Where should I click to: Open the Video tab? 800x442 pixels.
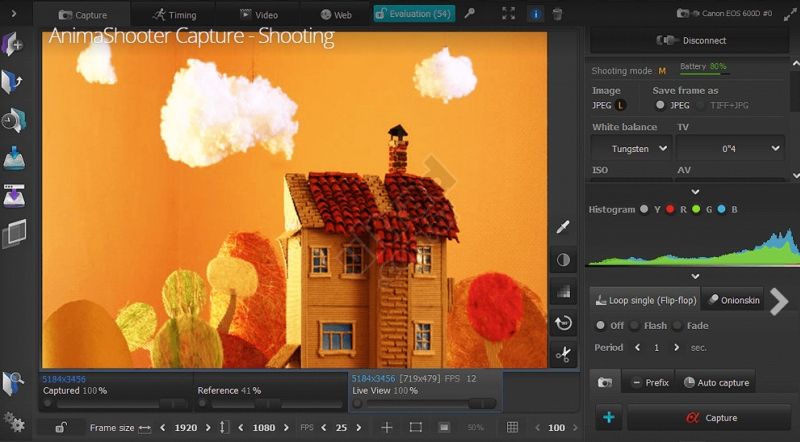click(259, 15)
